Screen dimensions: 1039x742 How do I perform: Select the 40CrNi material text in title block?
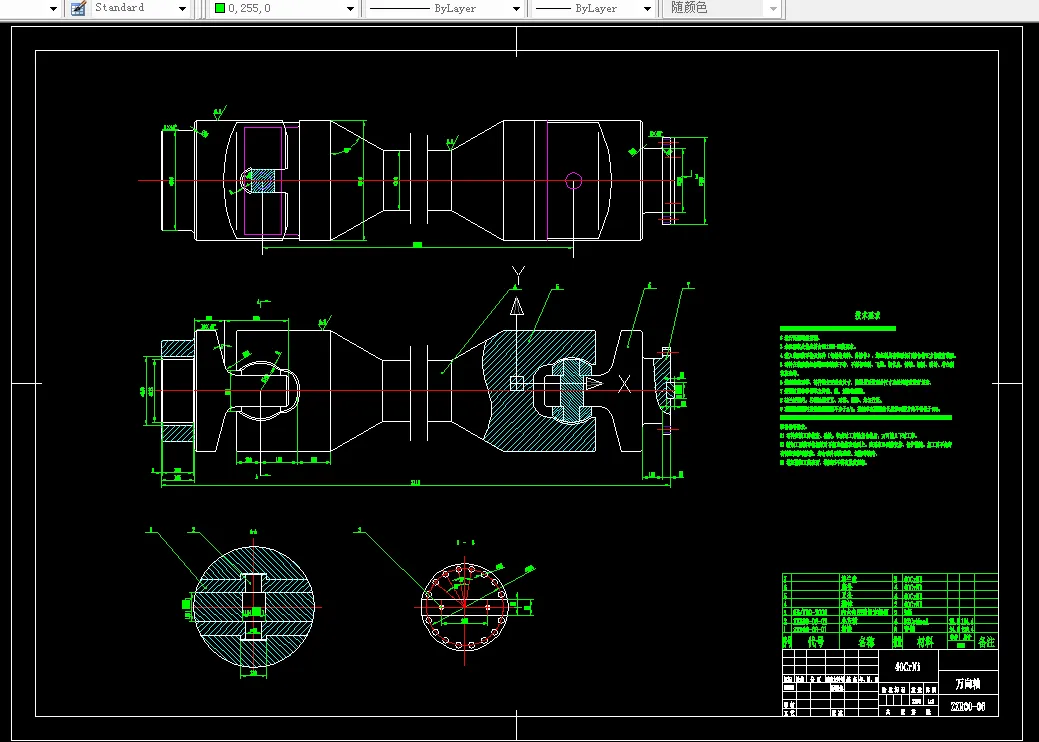coord(908,666)
